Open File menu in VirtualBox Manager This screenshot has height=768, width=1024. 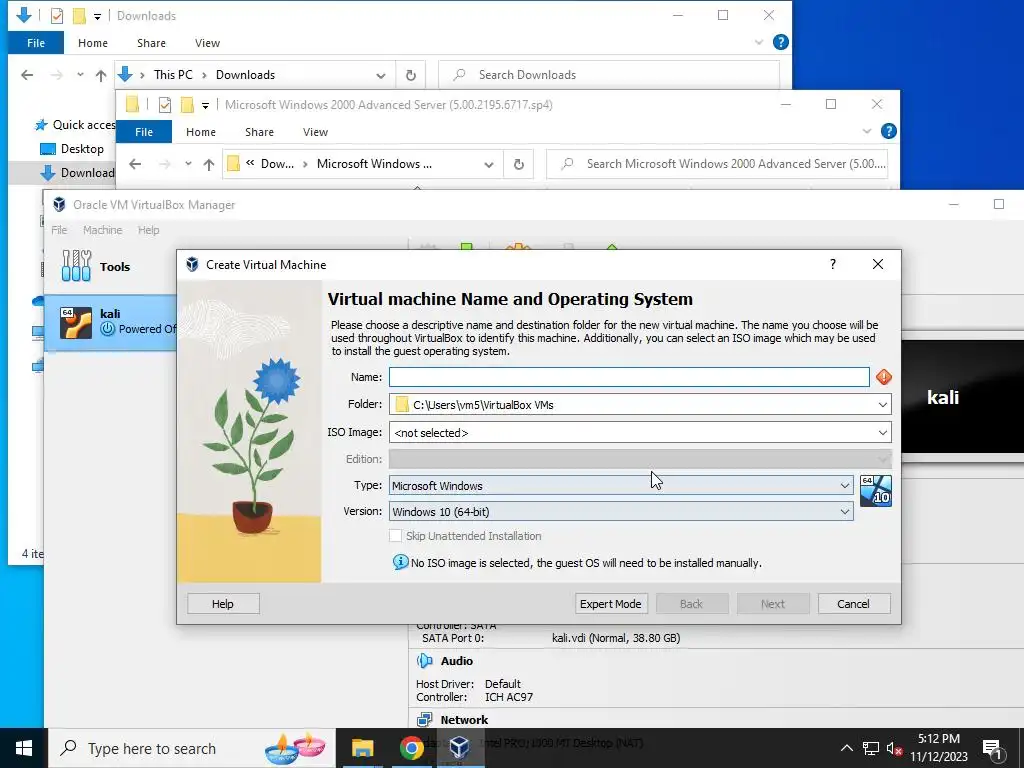(x=59, y=230)
